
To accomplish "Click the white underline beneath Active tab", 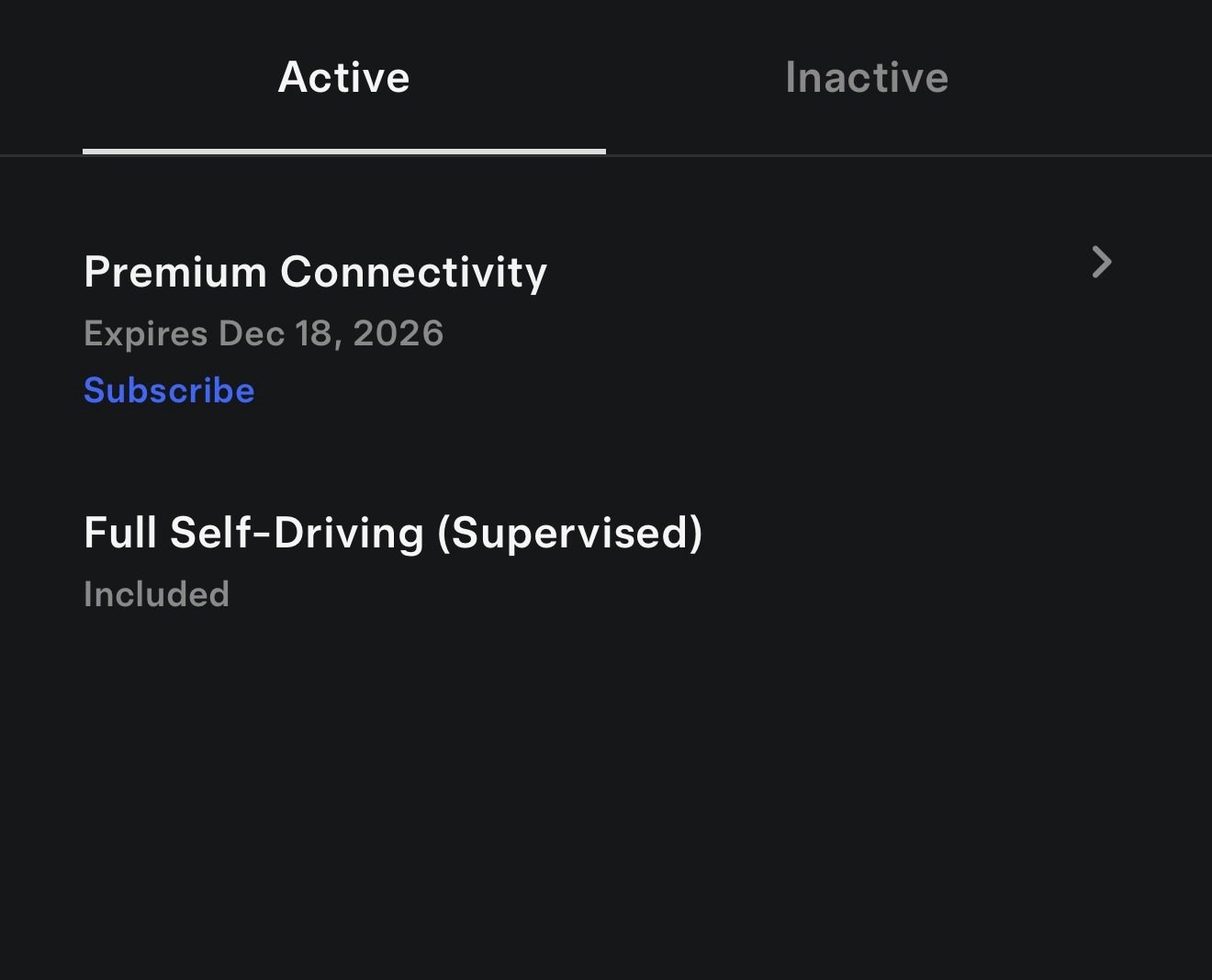I will pos(343,151).
